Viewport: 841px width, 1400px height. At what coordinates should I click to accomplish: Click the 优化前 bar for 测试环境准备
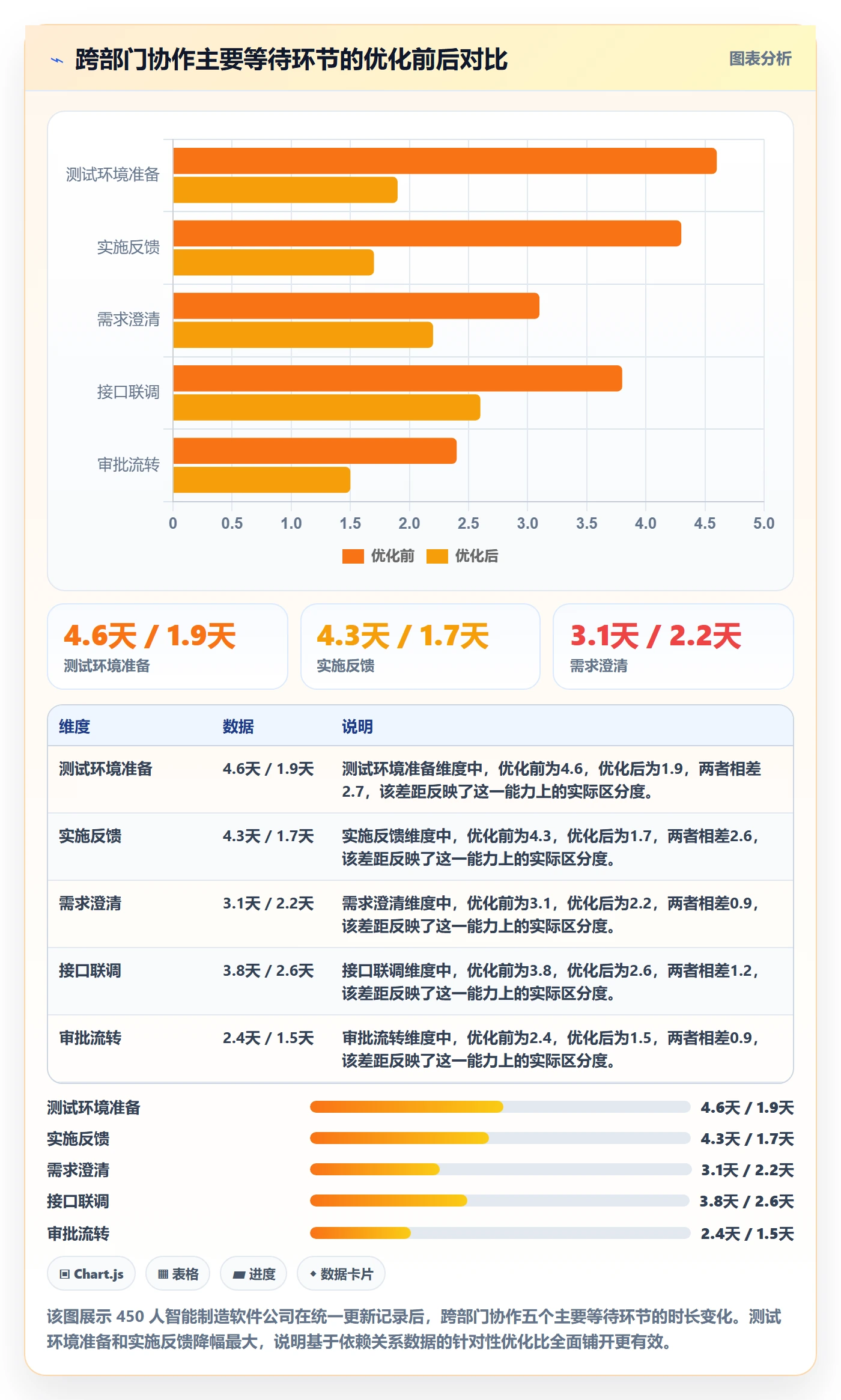click(x=445, y=161)
